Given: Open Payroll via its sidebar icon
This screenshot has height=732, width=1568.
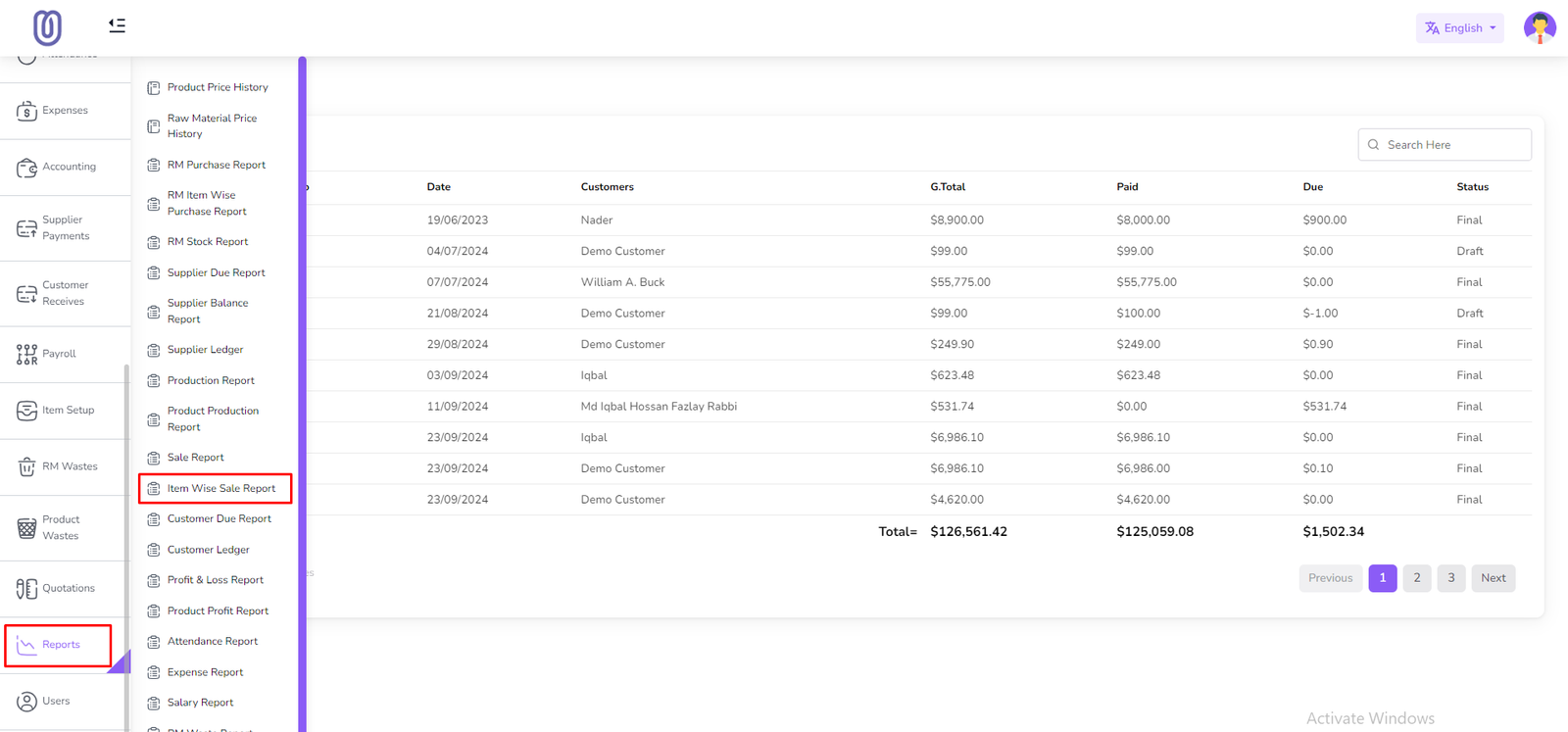Looking at the screenshot, I should [26, 354].
